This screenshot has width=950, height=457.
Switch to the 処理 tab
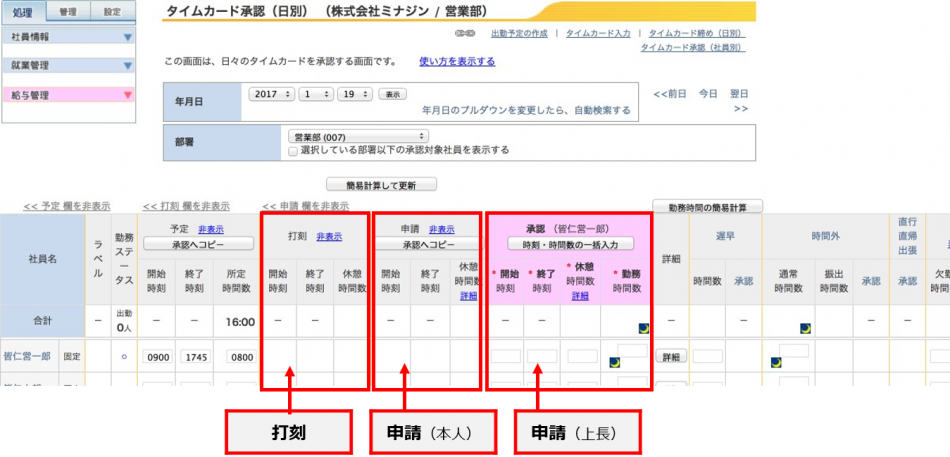(25, 12)
